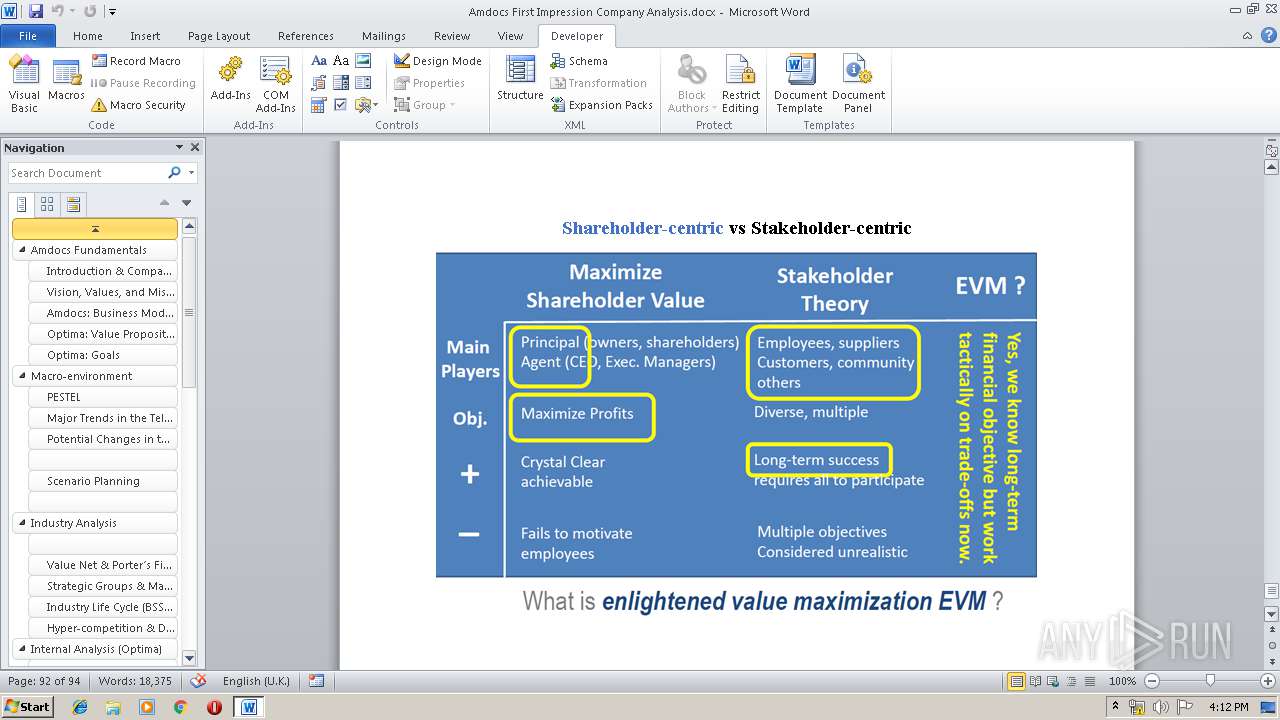Browse headings in Navigation pane

pyautogui.click(x=22, y=205)
